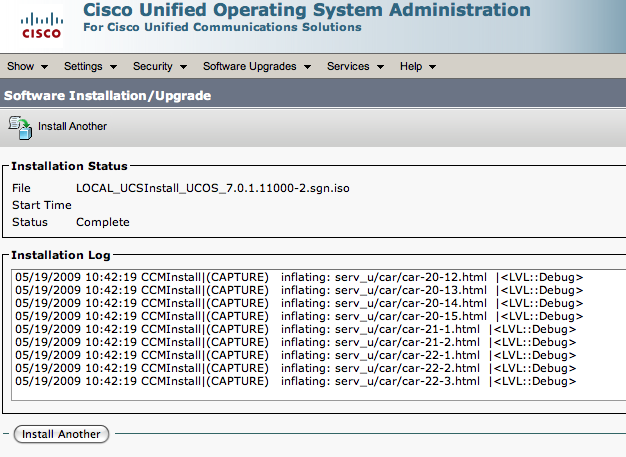Click the Installation Status section heading
This screenshot has height=457, width=626.
69,166
